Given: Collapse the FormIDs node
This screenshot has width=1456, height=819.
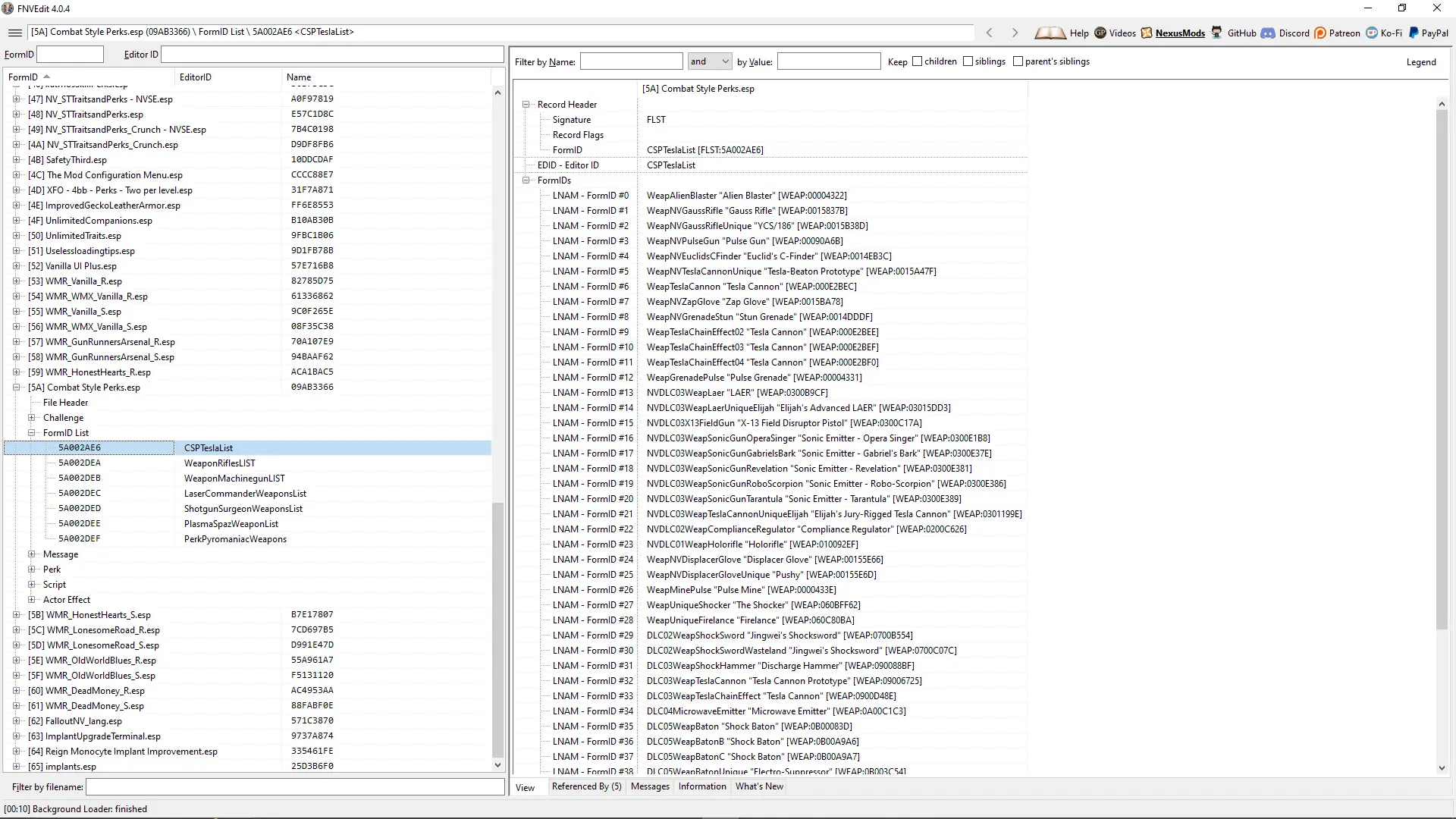Looking at the screenshot, I should click(x=526, y=180).
